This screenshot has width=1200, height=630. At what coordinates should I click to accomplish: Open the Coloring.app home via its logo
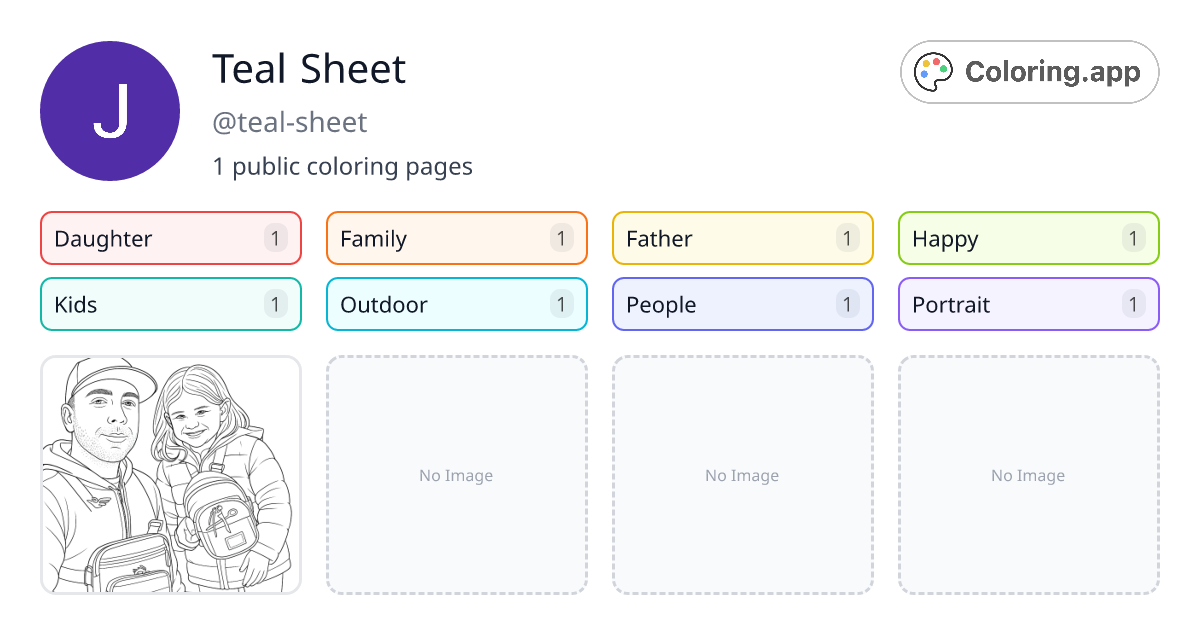tap(1029, 71)
